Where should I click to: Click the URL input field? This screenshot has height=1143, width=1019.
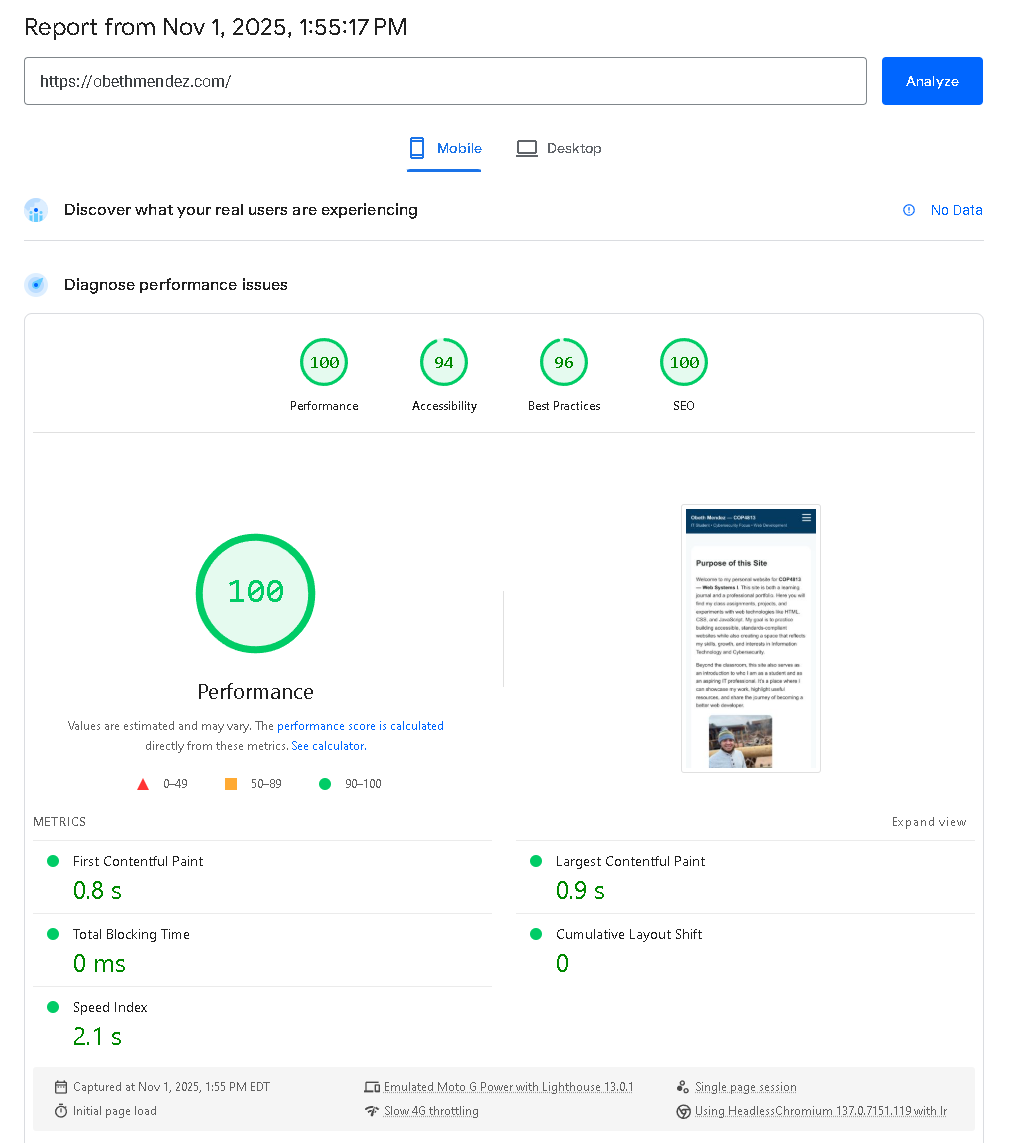pos(445,81)
